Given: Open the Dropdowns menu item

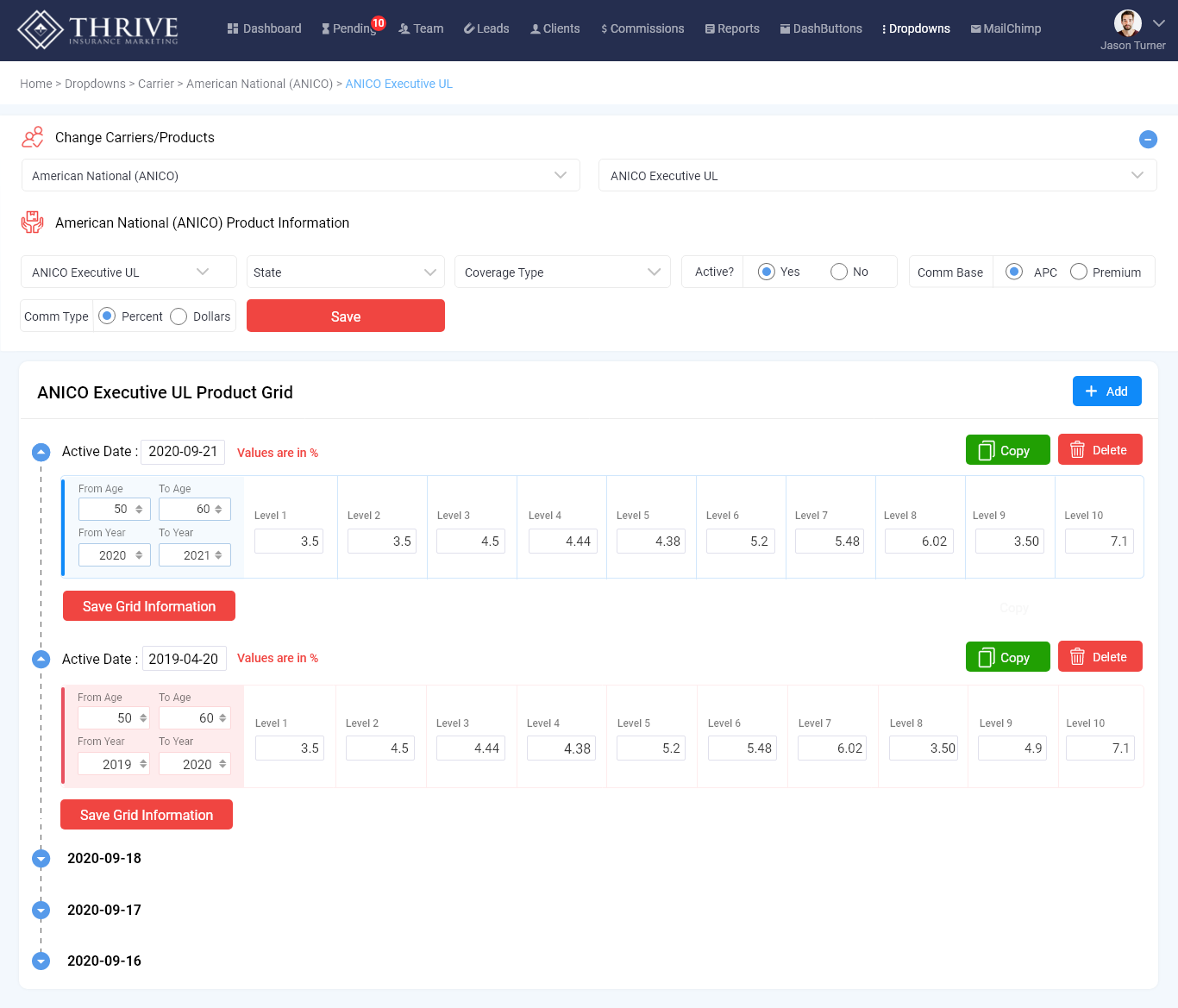Looking at the screenshot, I should (916, 28).
